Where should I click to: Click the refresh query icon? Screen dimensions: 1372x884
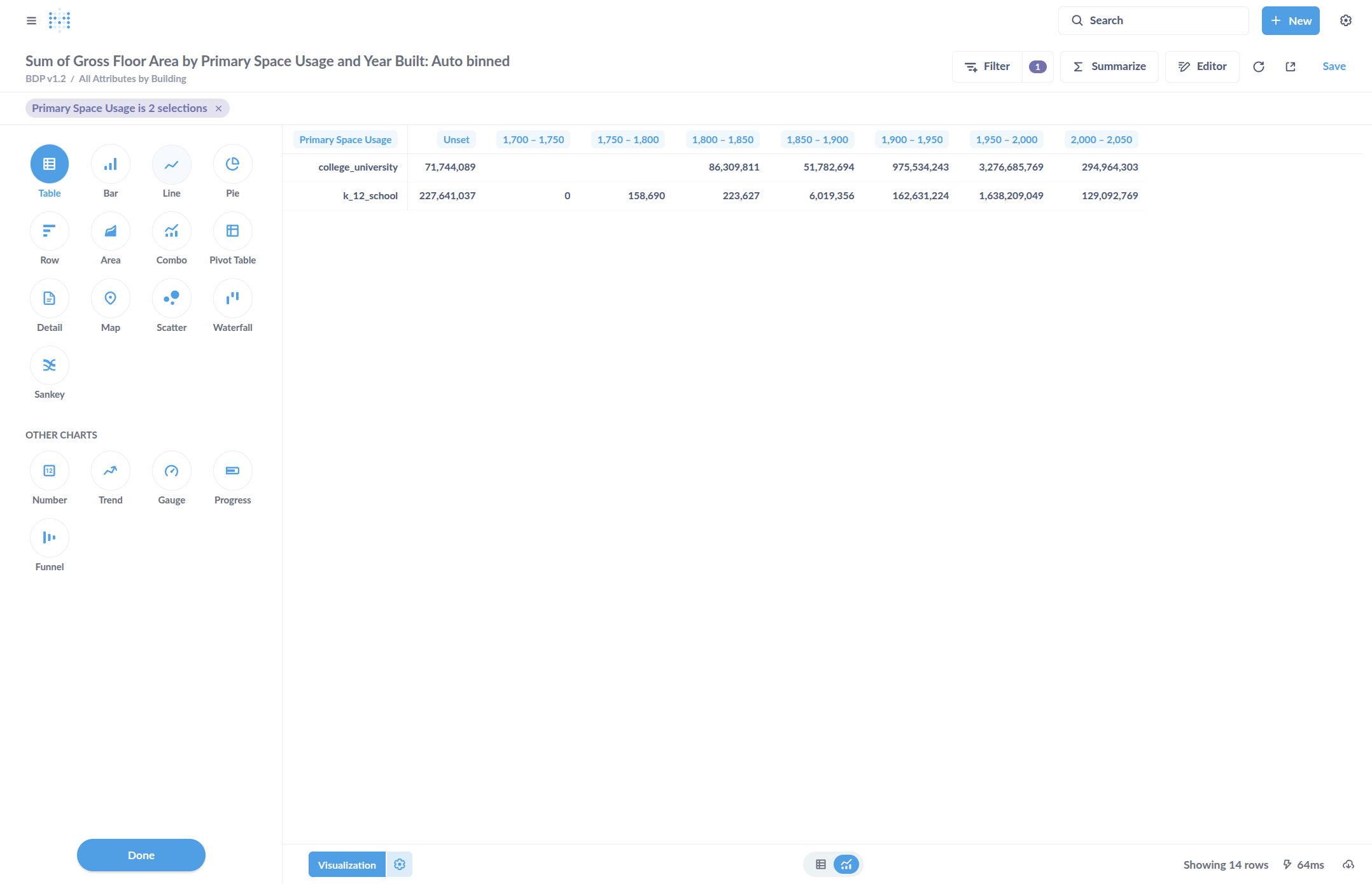pyautogui.click(x=1258, y=67)
